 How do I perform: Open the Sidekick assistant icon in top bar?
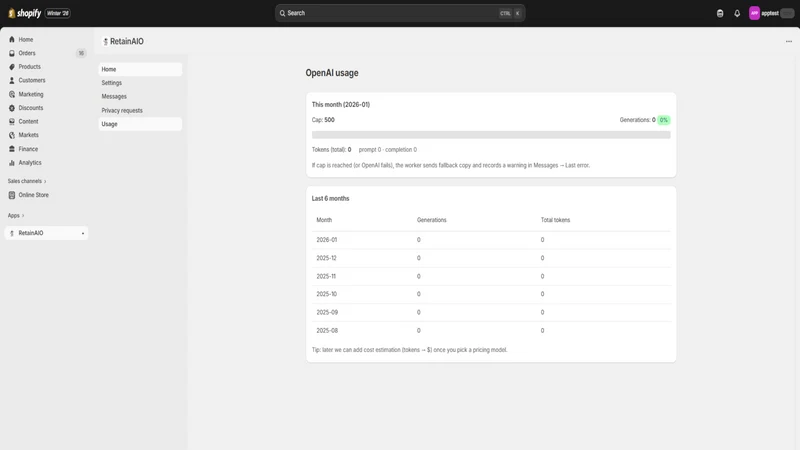pyautogui.click(x=720, y=13)
